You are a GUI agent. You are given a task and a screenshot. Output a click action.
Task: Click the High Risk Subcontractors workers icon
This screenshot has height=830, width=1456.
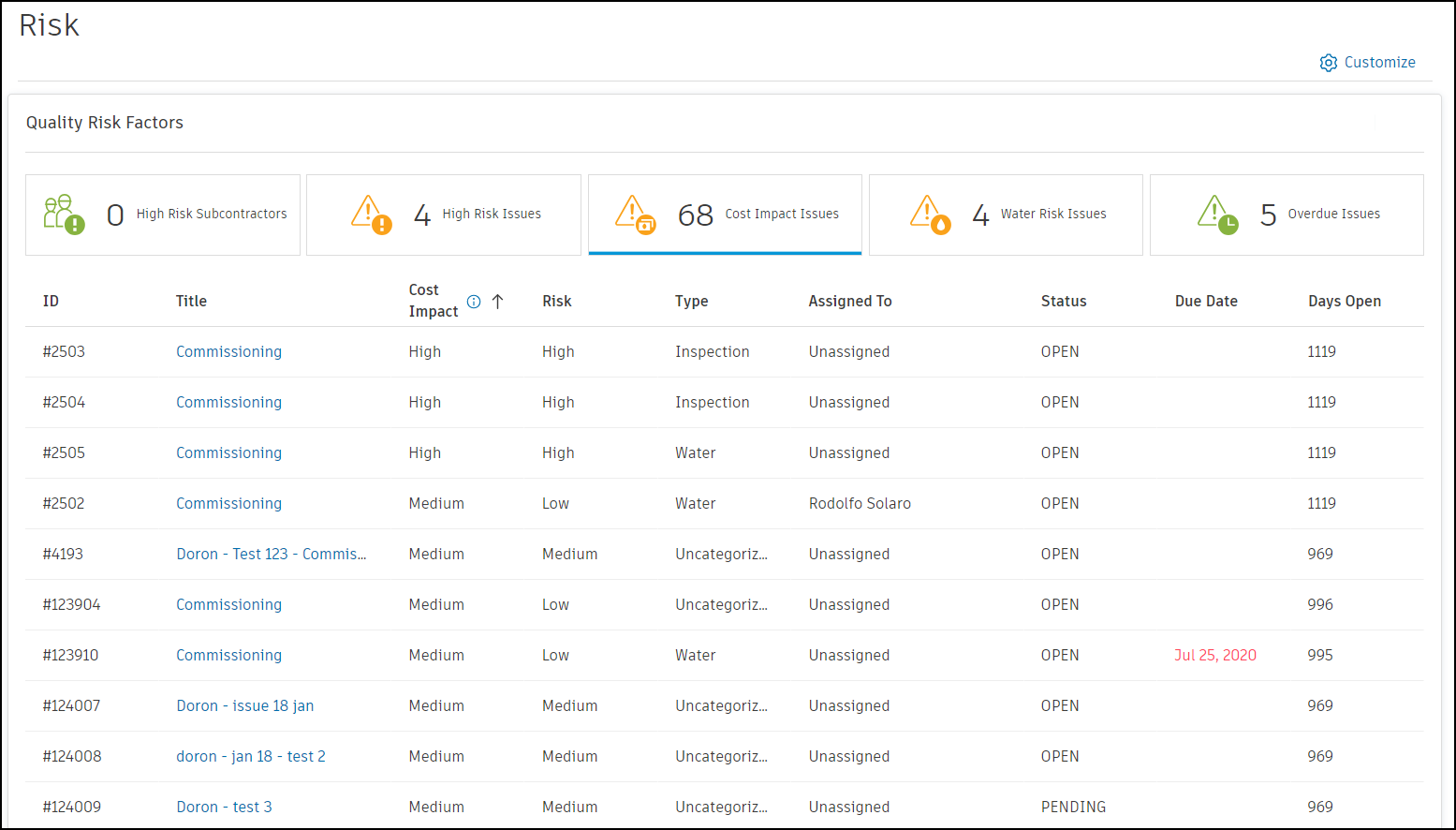(64, 215)
